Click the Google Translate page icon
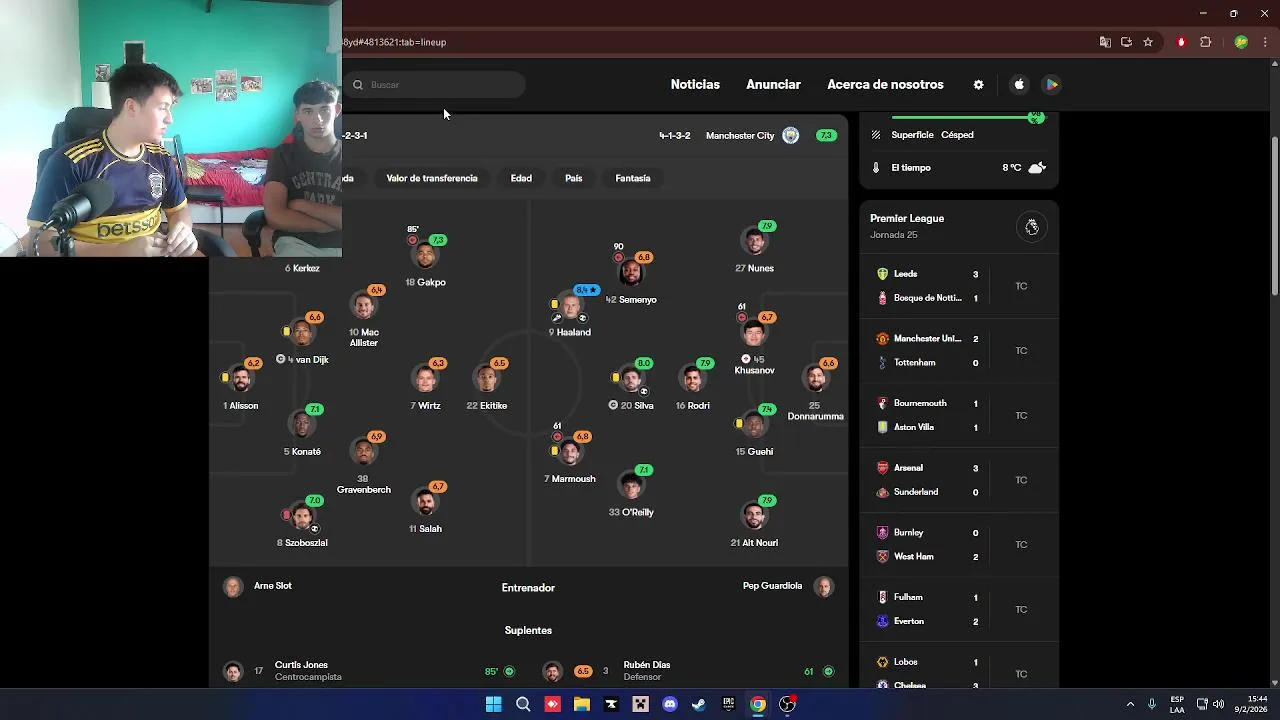Screen dimensions: 1280x720 click(1105, 42)
